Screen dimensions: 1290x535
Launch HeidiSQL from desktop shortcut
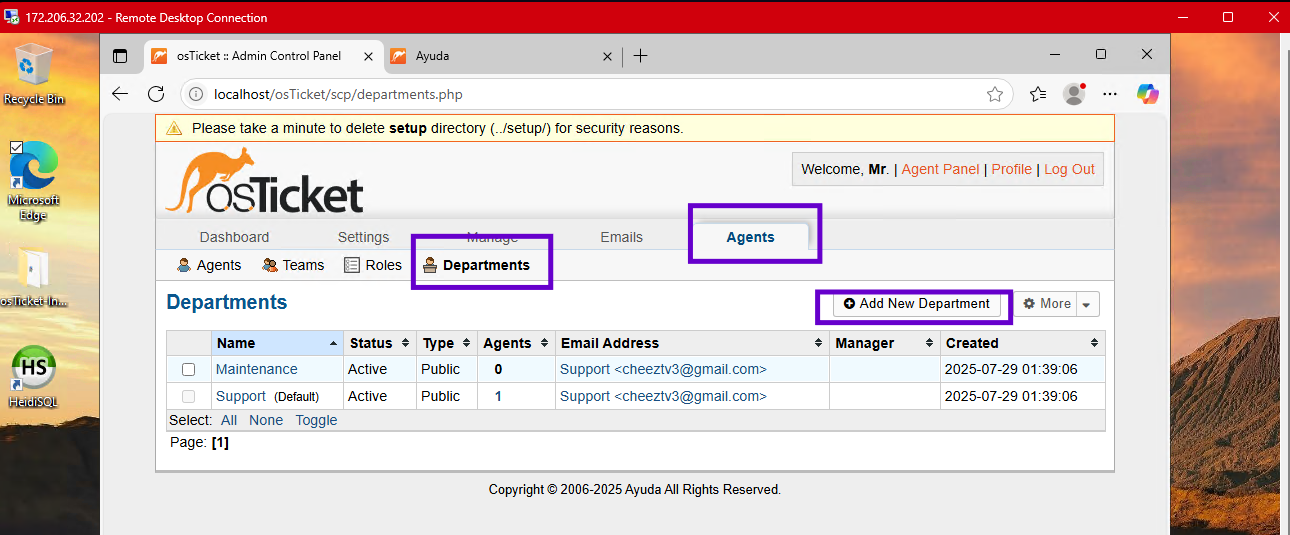[33, 375]
